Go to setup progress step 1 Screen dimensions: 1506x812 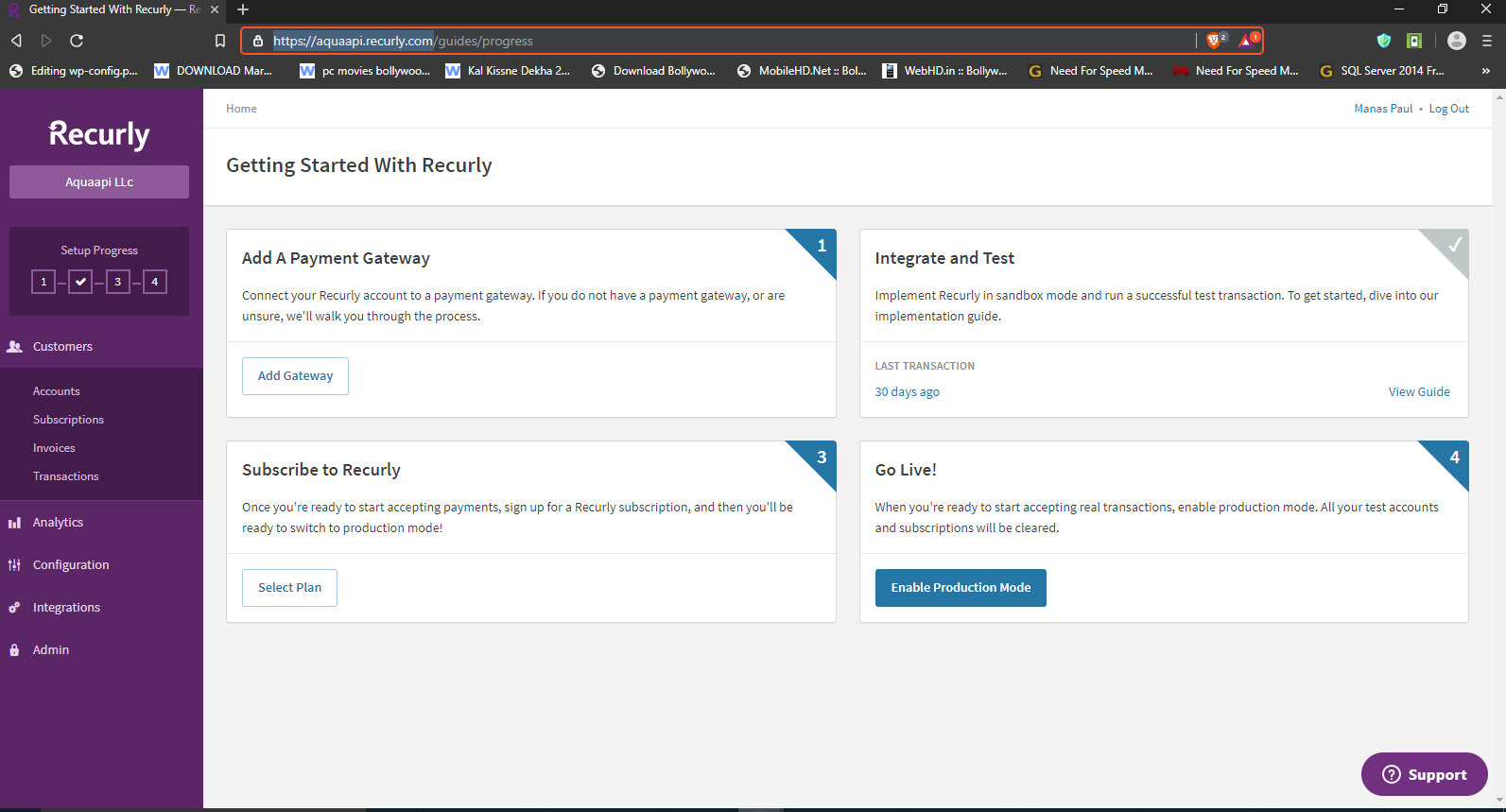[x=43, y=282]
